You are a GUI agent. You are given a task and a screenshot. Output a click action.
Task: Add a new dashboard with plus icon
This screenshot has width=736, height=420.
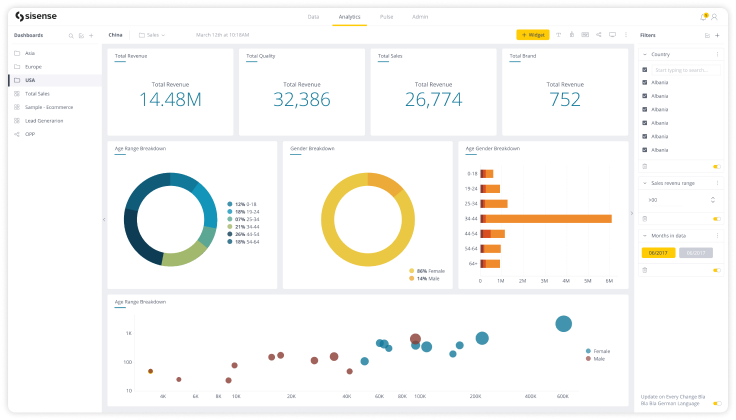[92, 35]
